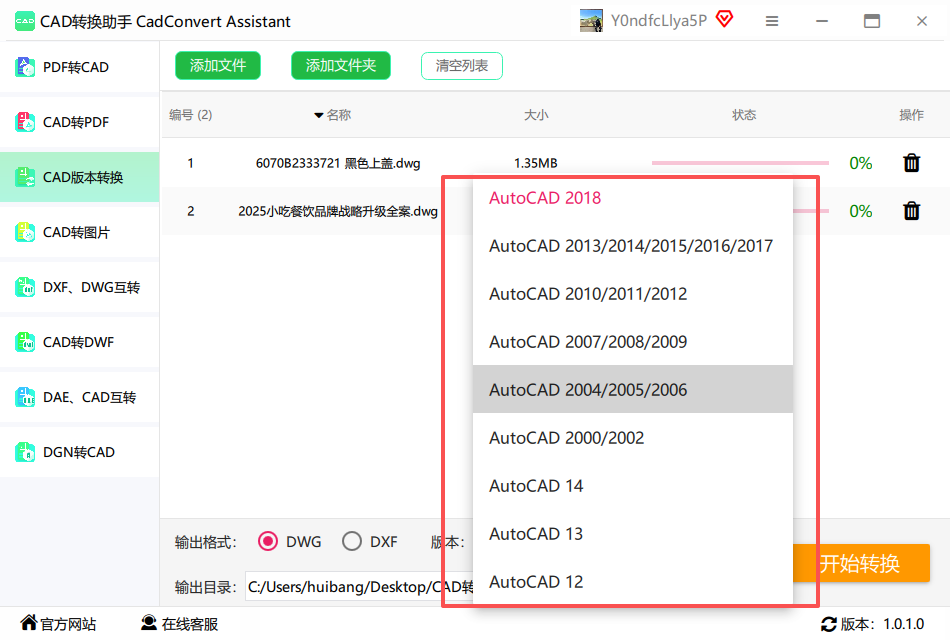Click file name 2025小吃餐饮品牌战略升级全案.dwg
This screenshot has width=950, height=640.
click(x=337, y=211)
